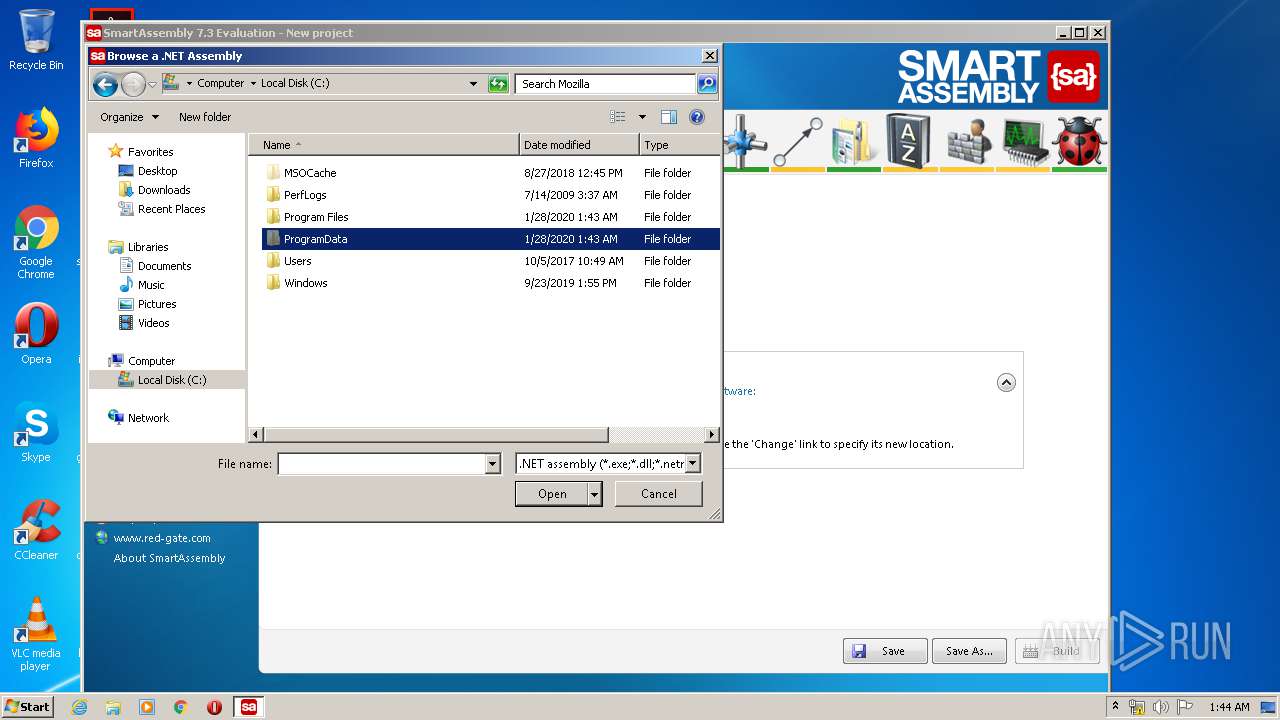Click the brick wall person icon

click(966, 141)
